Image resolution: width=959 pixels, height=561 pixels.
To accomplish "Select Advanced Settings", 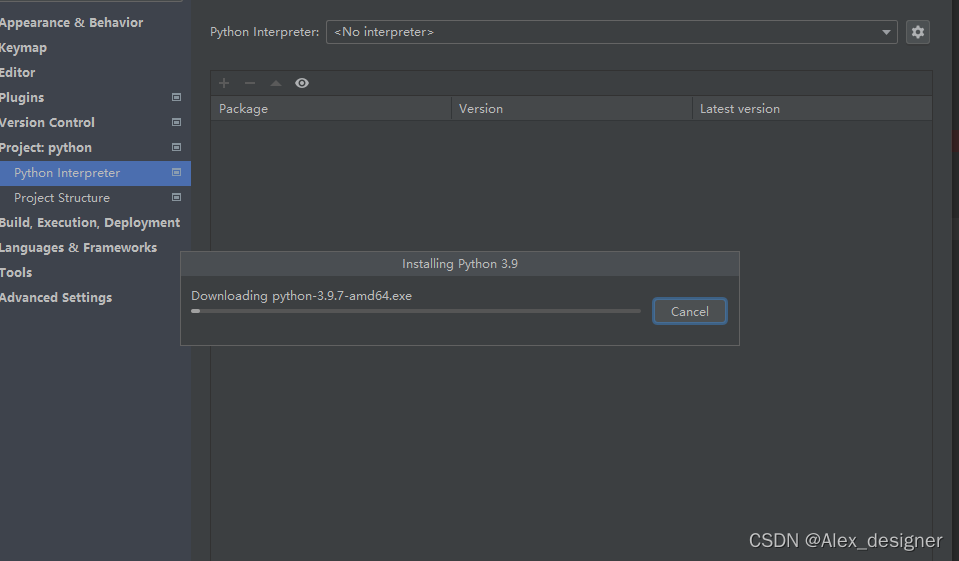I will 56,298.
